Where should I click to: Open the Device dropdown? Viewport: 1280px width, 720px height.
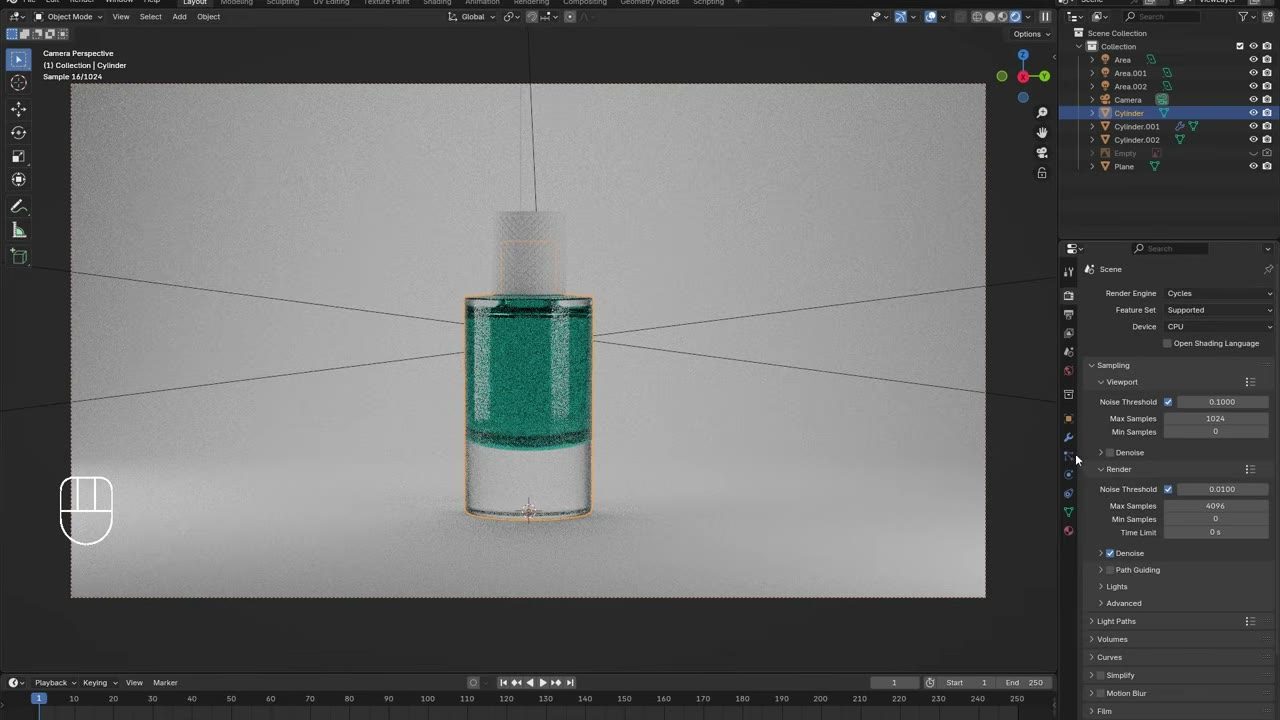[x=1219, y=326]
